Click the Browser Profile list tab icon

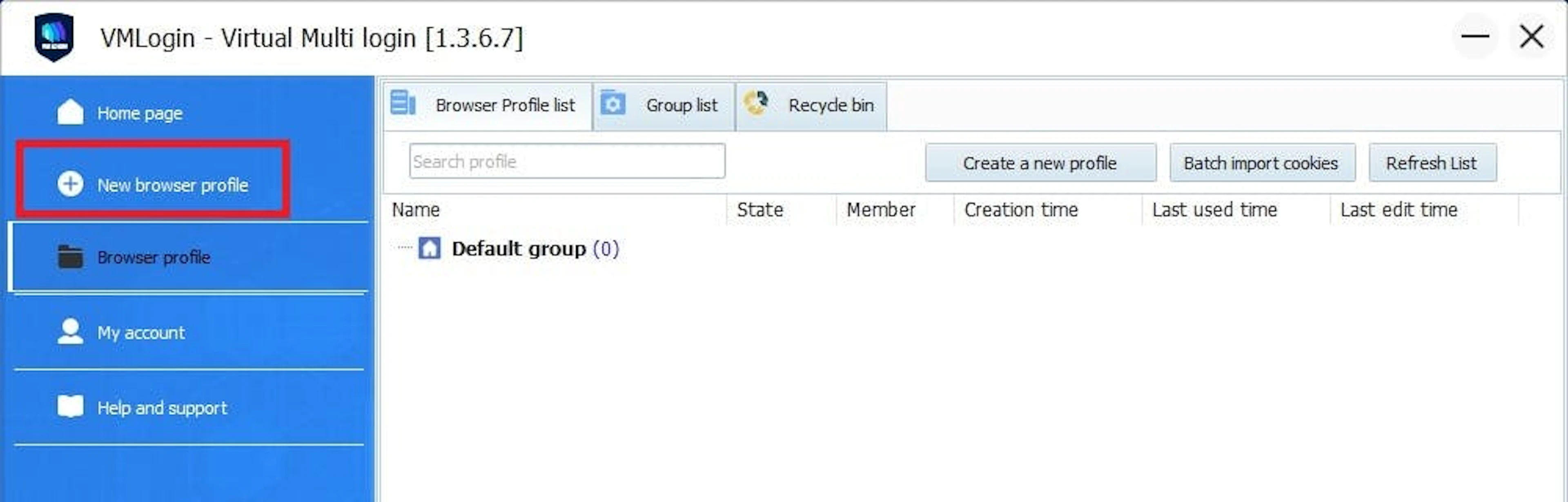[402, 103]
